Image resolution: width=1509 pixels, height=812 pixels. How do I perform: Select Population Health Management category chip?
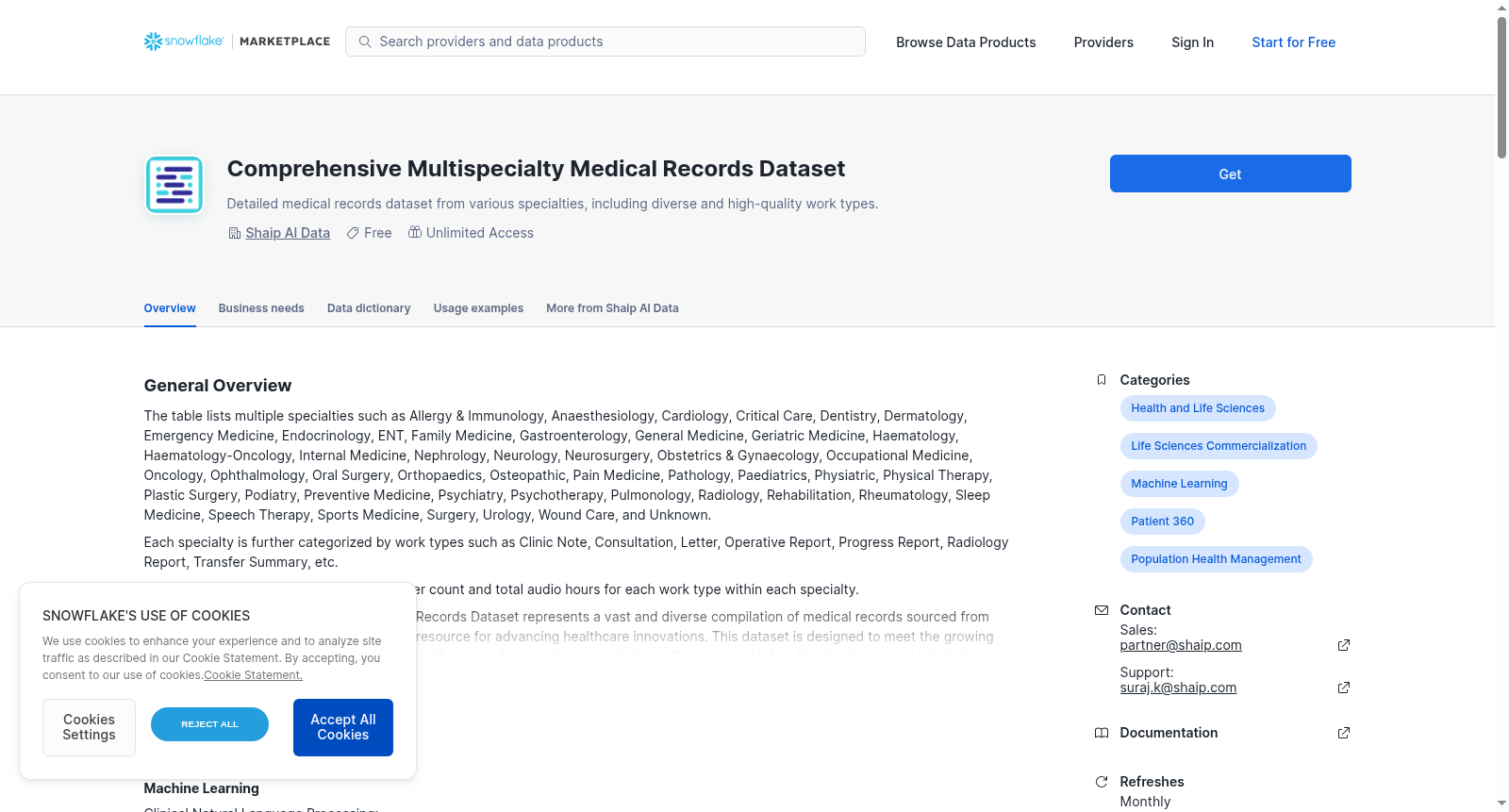coord(1216,559)
